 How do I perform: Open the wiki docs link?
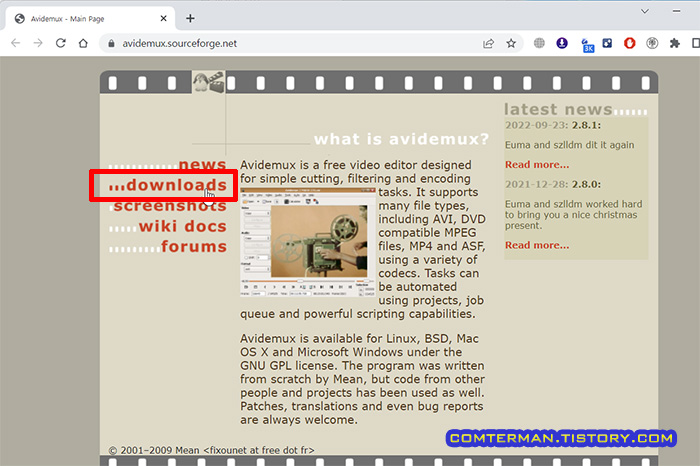(x=183, y=226)
